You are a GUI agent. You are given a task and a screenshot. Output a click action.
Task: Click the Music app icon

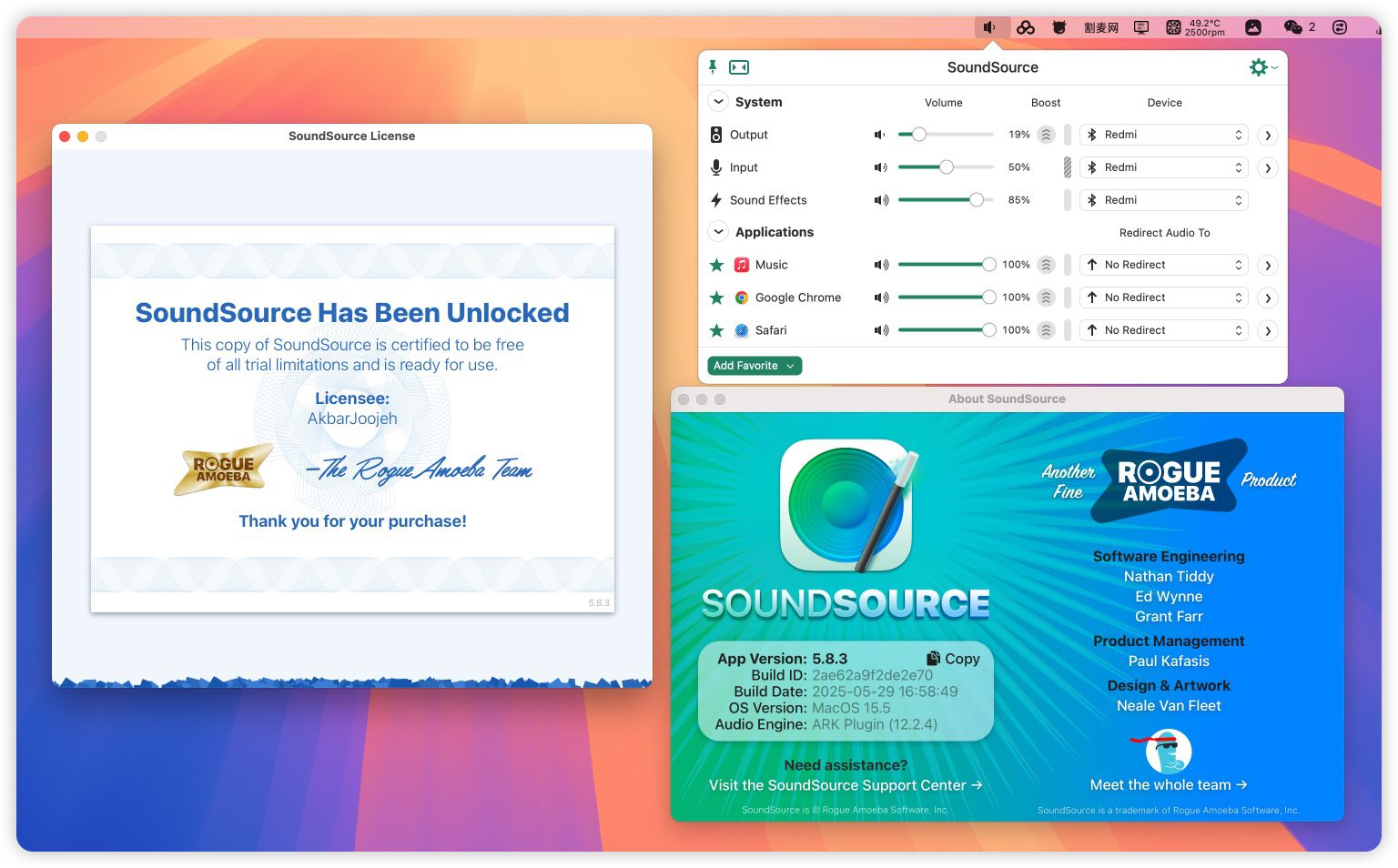(742, 265)
